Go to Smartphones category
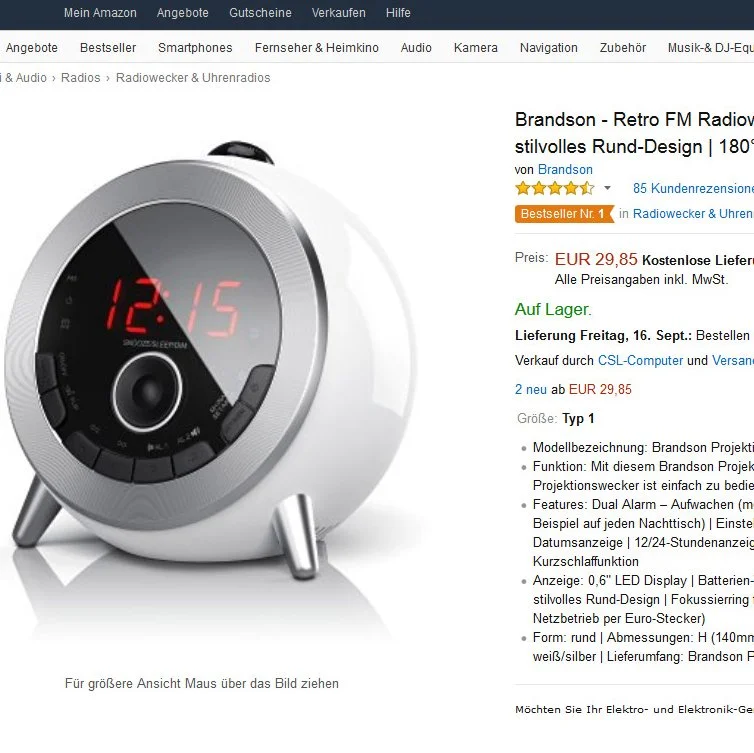 click(x=195, y=48)
